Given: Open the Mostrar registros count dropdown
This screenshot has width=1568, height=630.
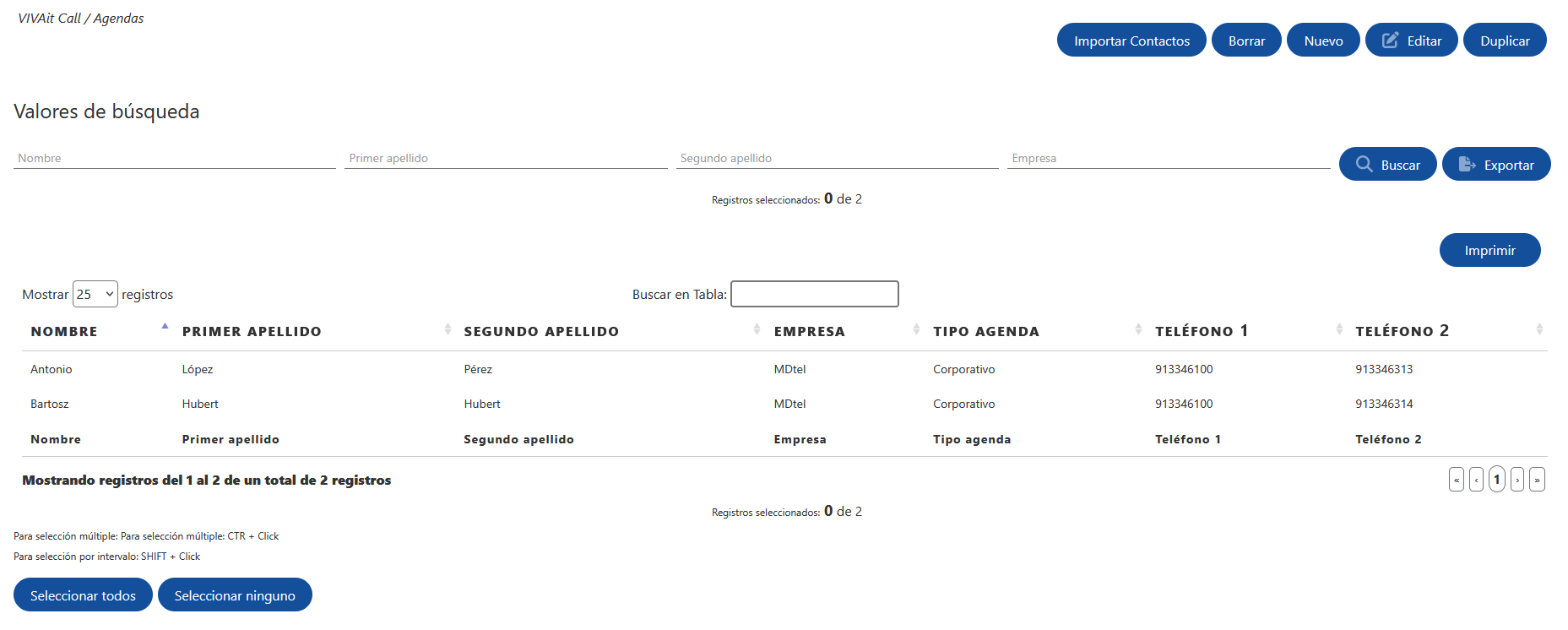Looking at the screenshot, I should (x=95, y=294).
